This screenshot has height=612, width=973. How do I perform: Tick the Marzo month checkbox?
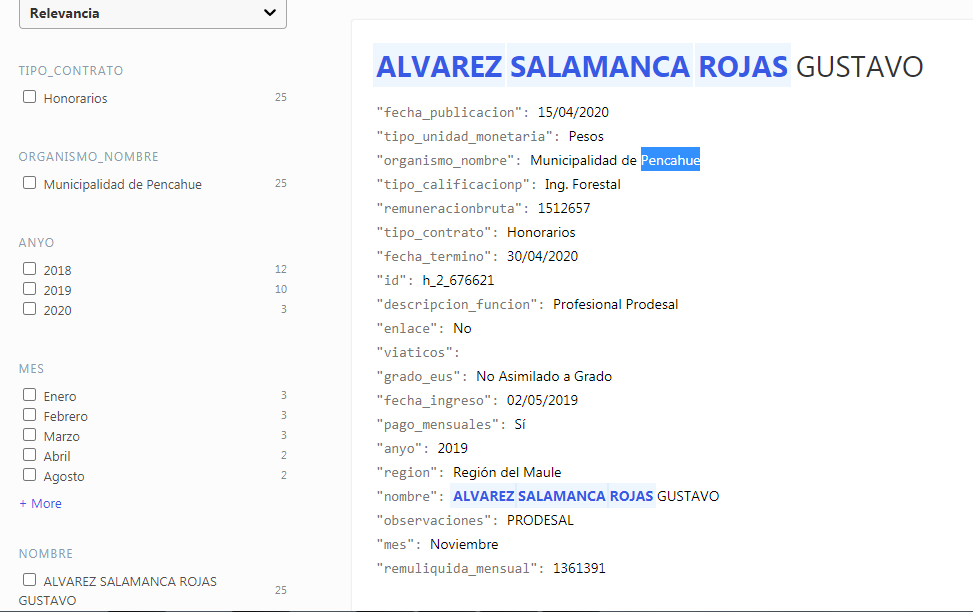[x=29, y=434]
